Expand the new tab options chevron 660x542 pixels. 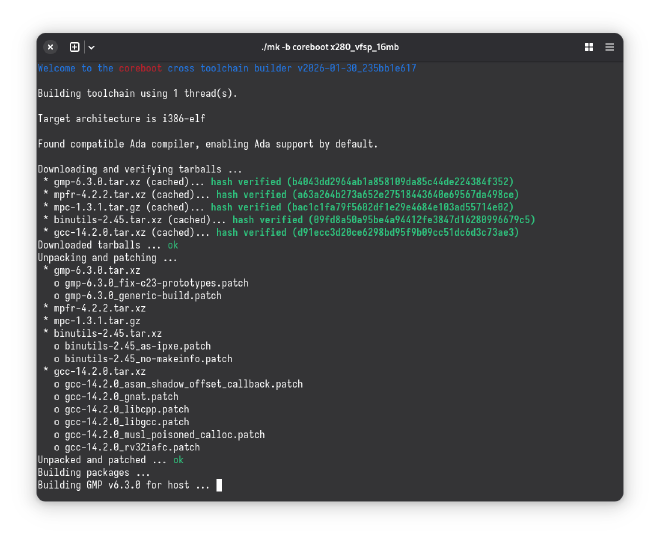(x=91, y=48)
